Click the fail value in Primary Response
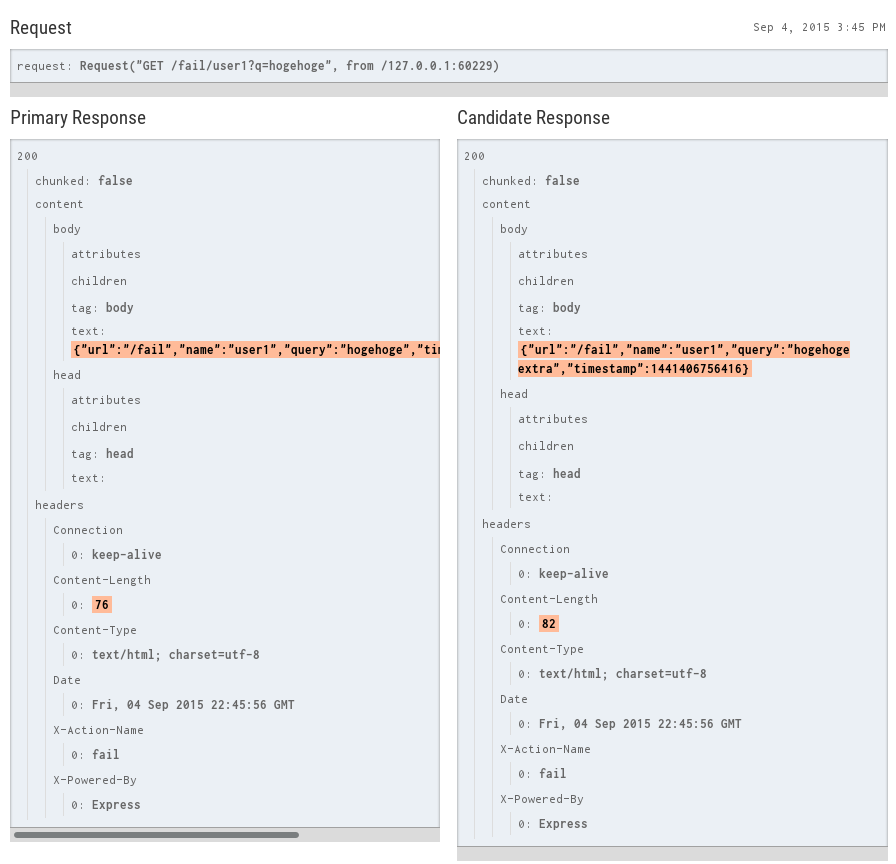896x864 pixels. click(106, 755)
